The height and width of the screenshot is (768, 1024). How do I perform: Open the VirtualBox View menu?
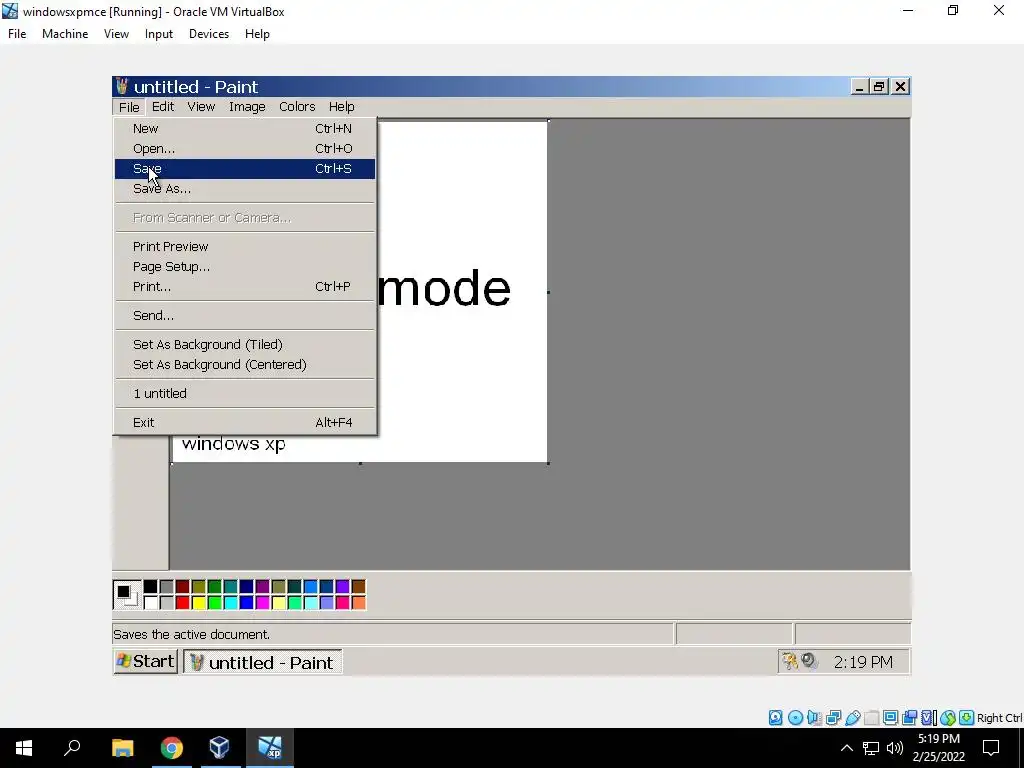(116, 34)
